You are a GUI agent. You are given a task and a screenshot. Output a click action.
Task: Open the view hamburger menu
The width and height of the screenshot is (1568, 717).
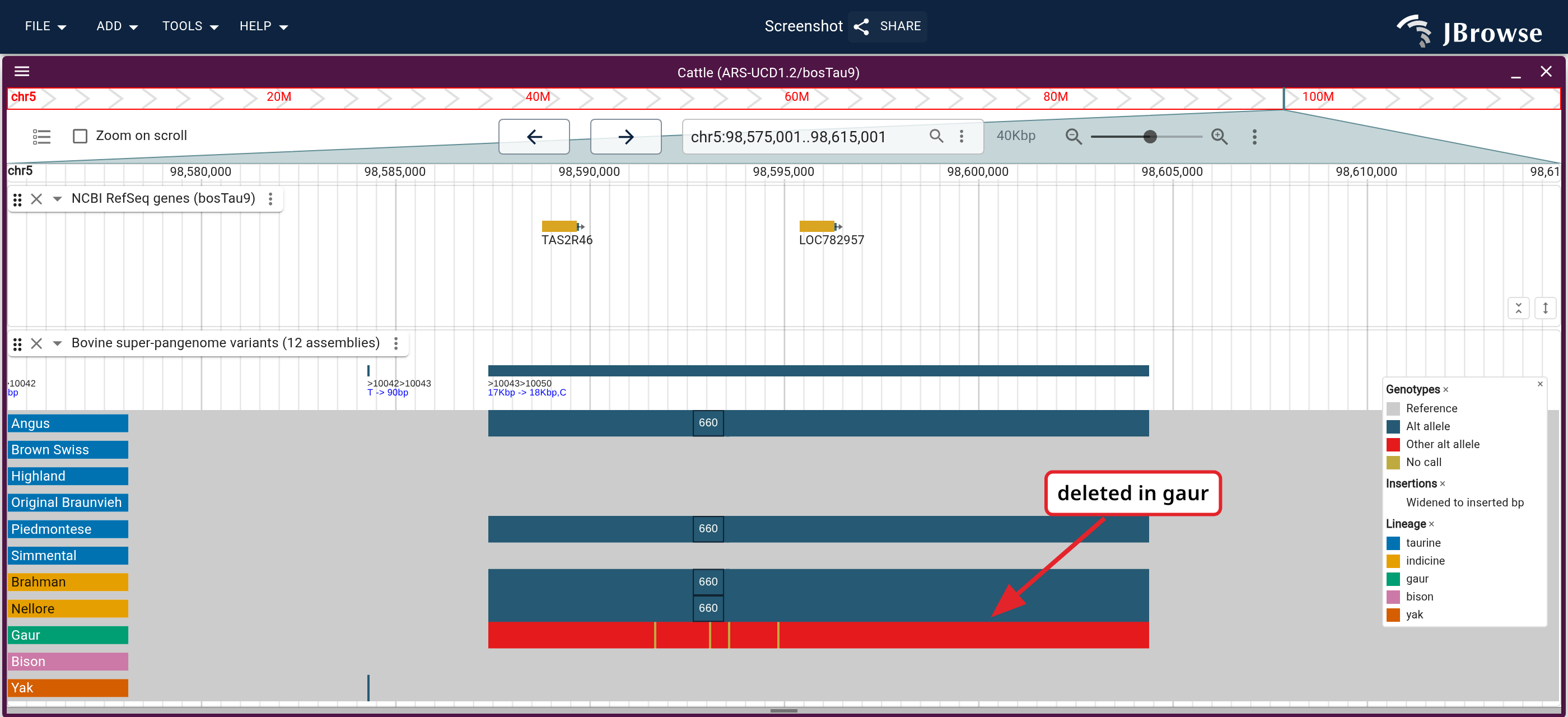pyautogui.click(x=22, y=72)
